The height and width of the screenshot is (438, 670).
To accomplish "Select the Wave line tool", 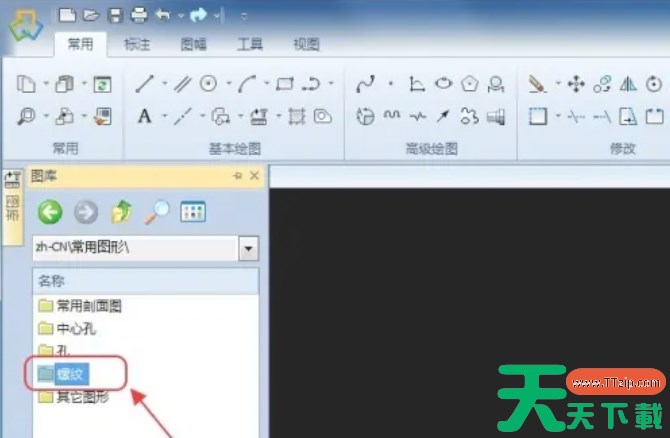I will pyautogui.click(x=391, y=115).
